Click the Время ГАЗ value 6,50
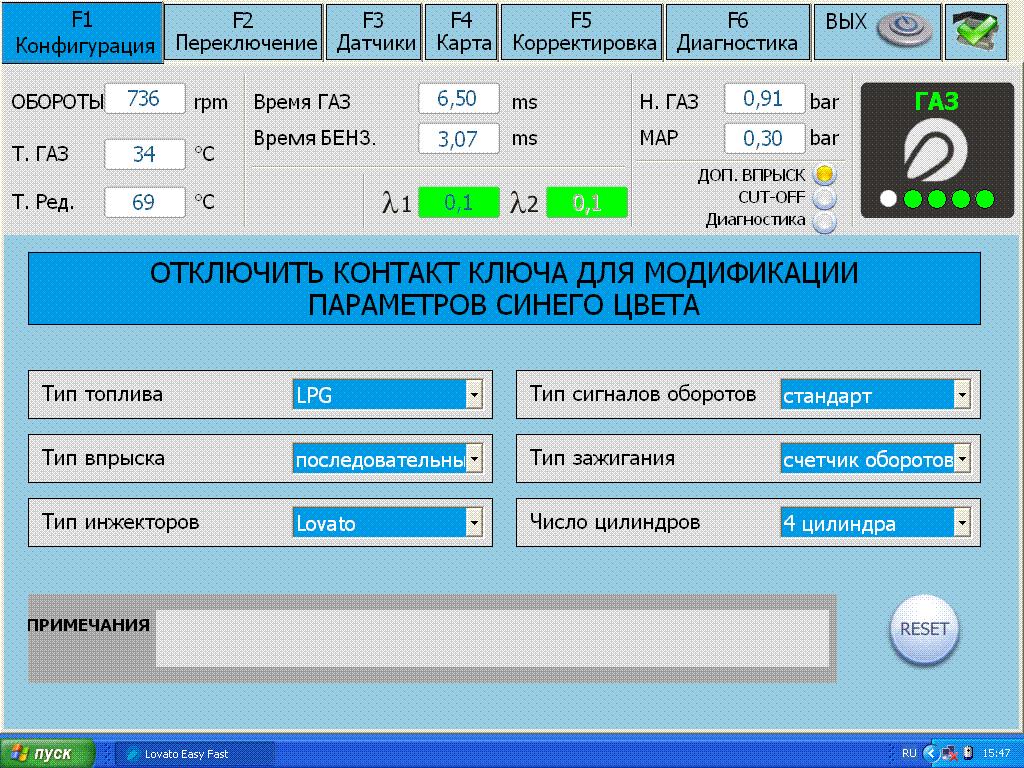The image size is (1024, 768). 458,99
